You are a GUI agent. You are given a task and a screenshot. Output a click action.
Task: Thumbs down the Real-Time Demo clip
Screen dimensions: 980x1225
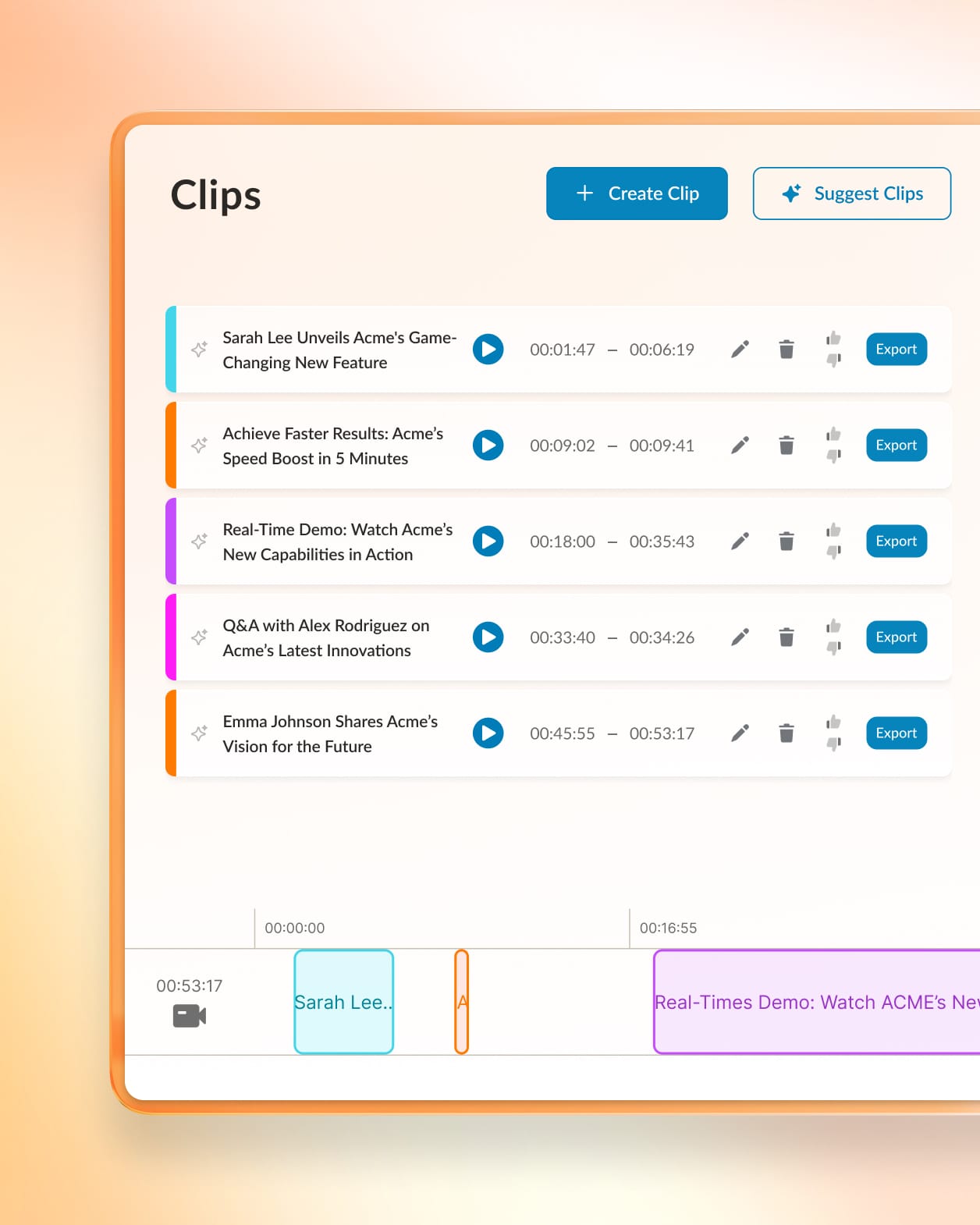(833, 552)
